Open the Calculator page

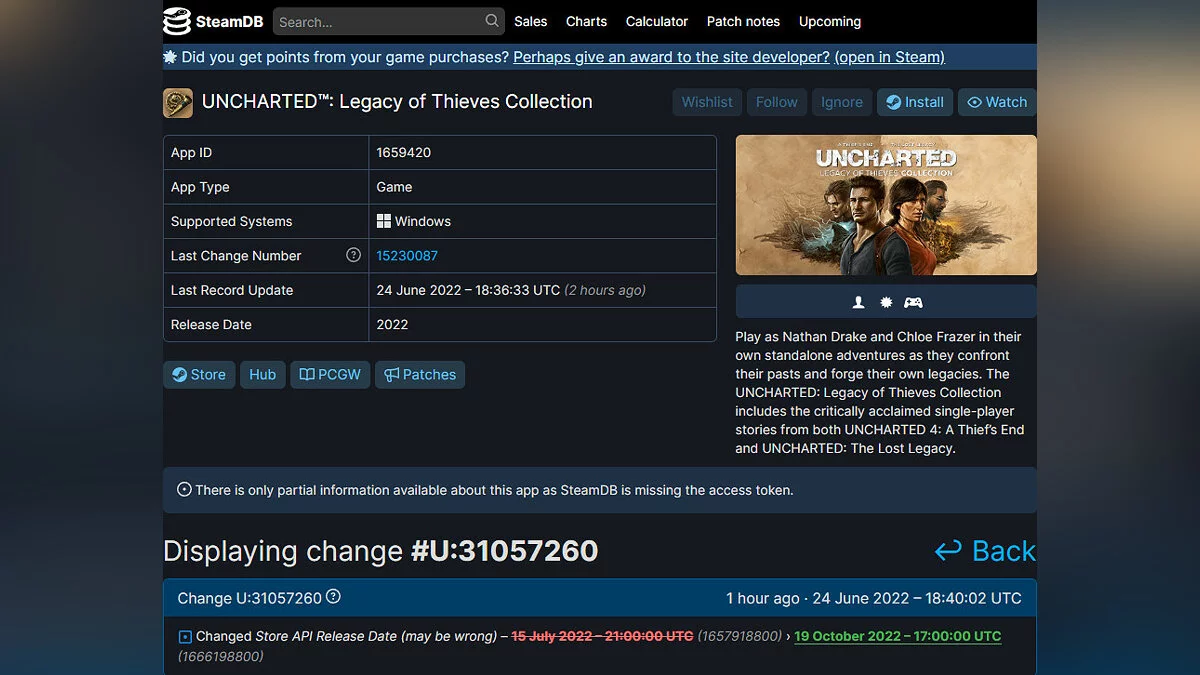tap(656, 21)
